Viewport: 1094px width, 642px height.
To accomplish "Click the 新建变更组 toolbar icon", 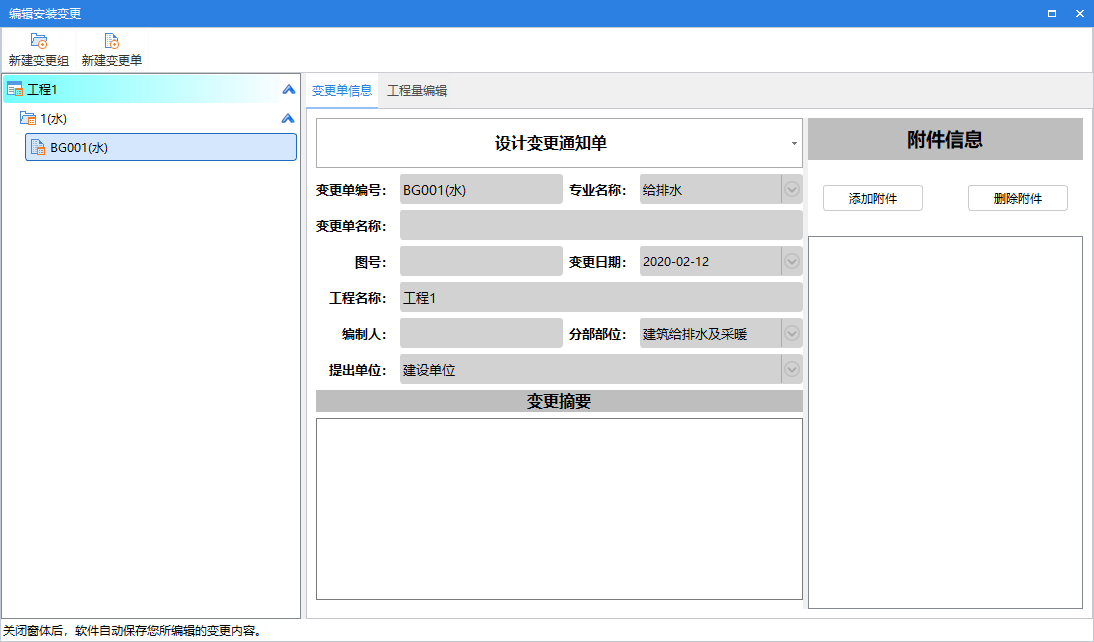I will click(x=39, y=42).
